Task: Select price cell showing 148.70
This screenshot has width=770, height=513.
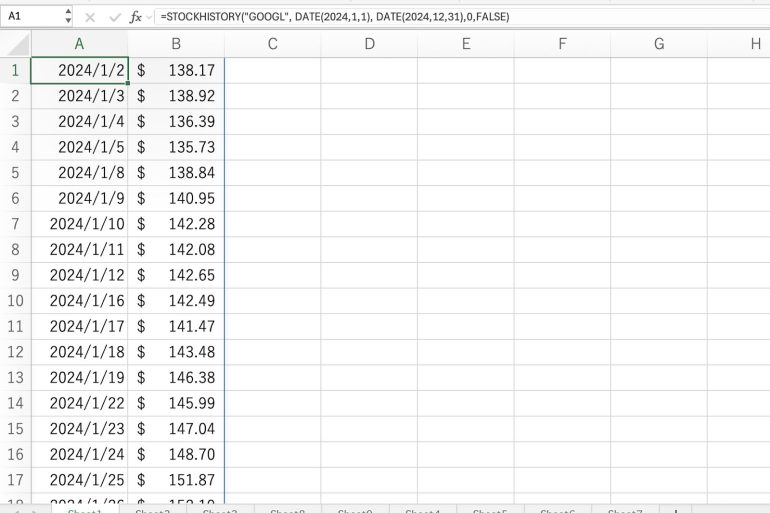Action: tap(176, 454)
